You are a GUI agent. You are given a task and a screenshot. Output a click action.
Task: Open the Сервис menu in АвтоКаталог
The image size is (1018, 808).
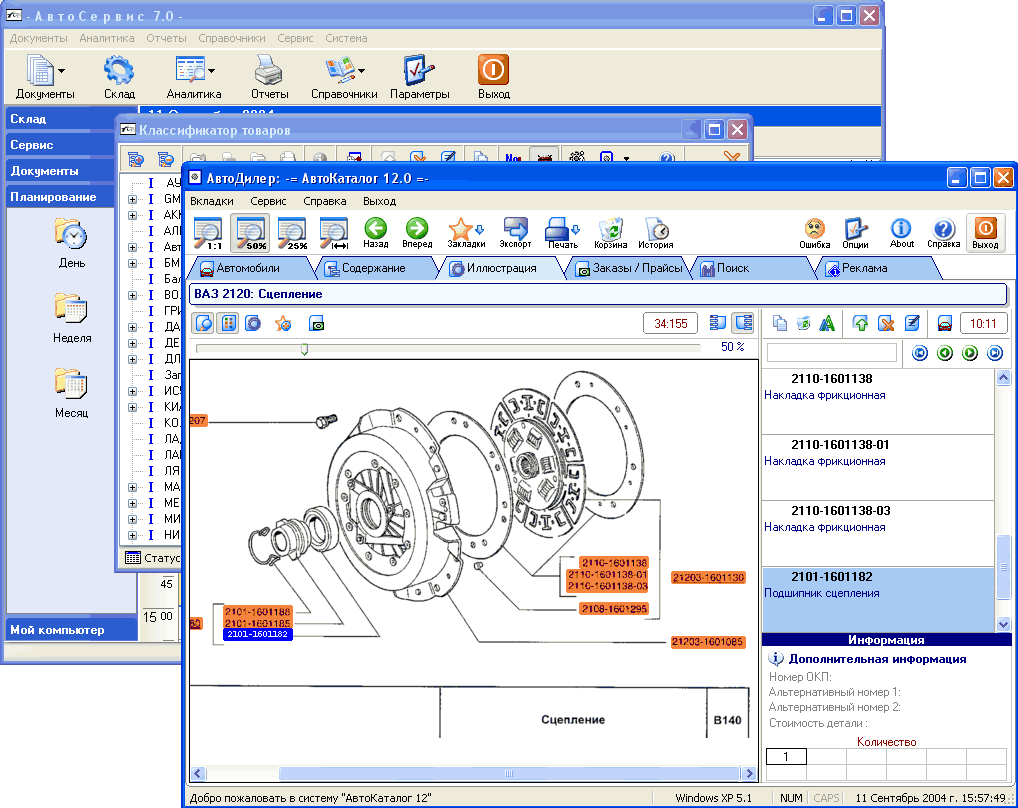(x=268, y=201)
